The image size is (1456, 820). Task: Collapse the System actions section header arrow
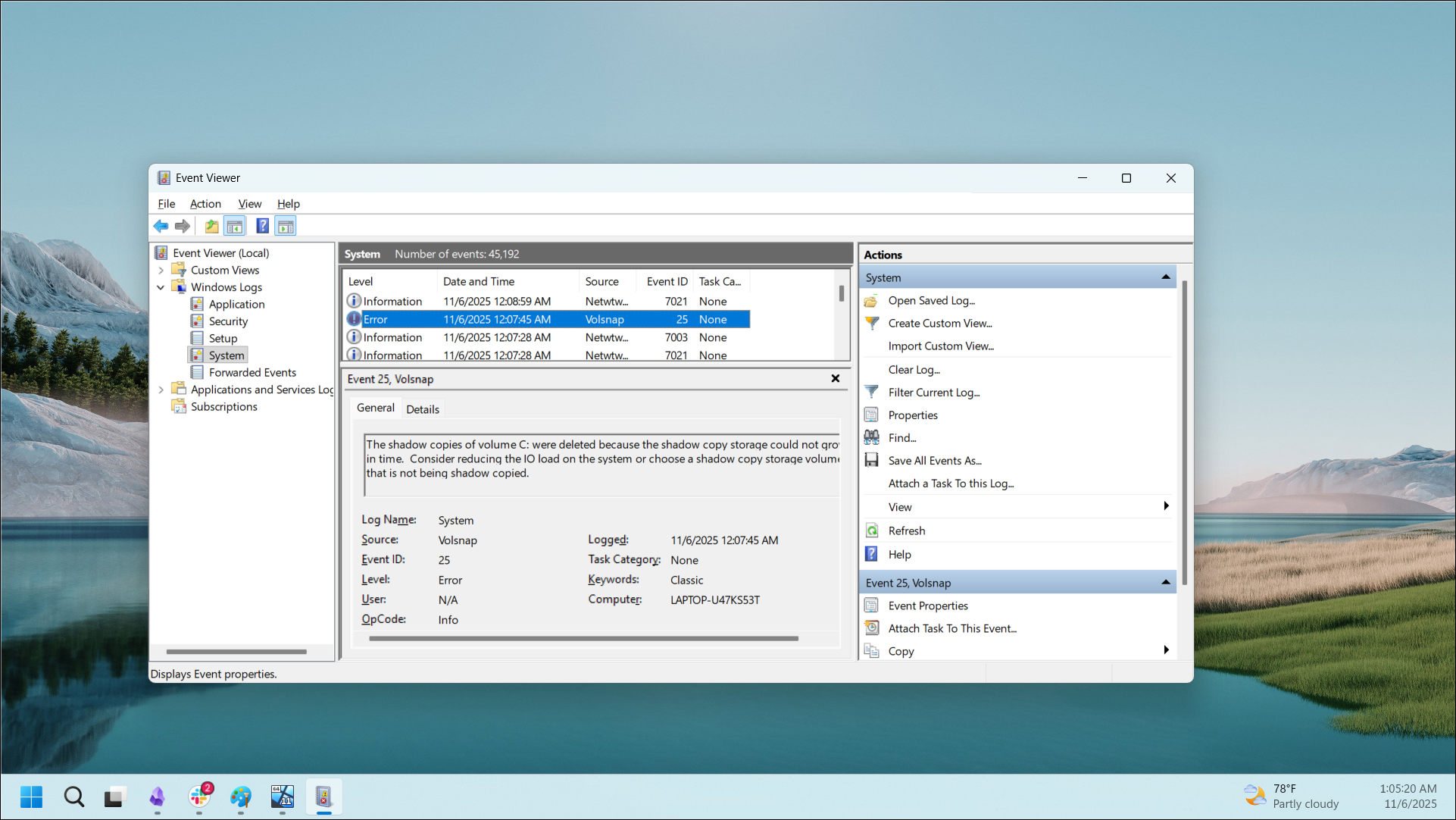pos(1166,277)
